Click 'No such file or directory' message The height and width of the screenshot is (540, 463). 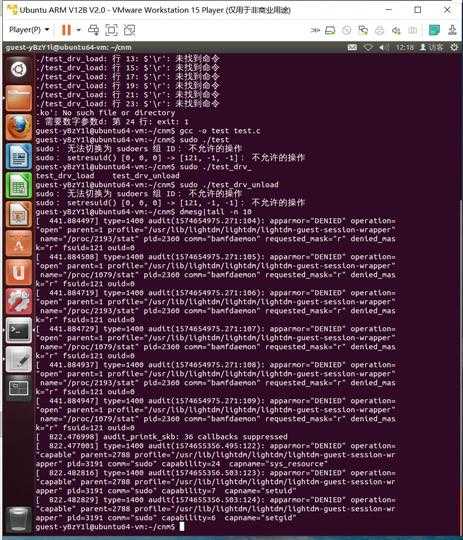pos(119,113)
